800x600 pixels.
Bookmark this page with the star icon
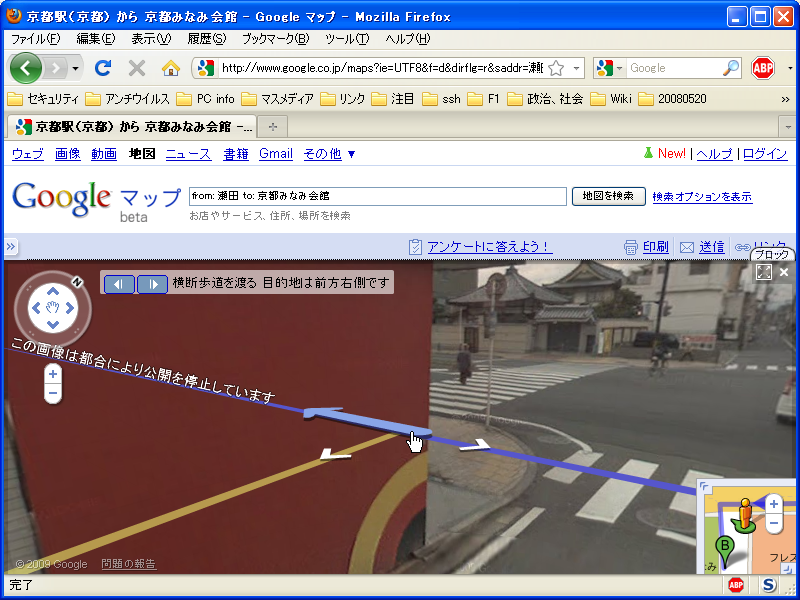[x=557, y=68]
